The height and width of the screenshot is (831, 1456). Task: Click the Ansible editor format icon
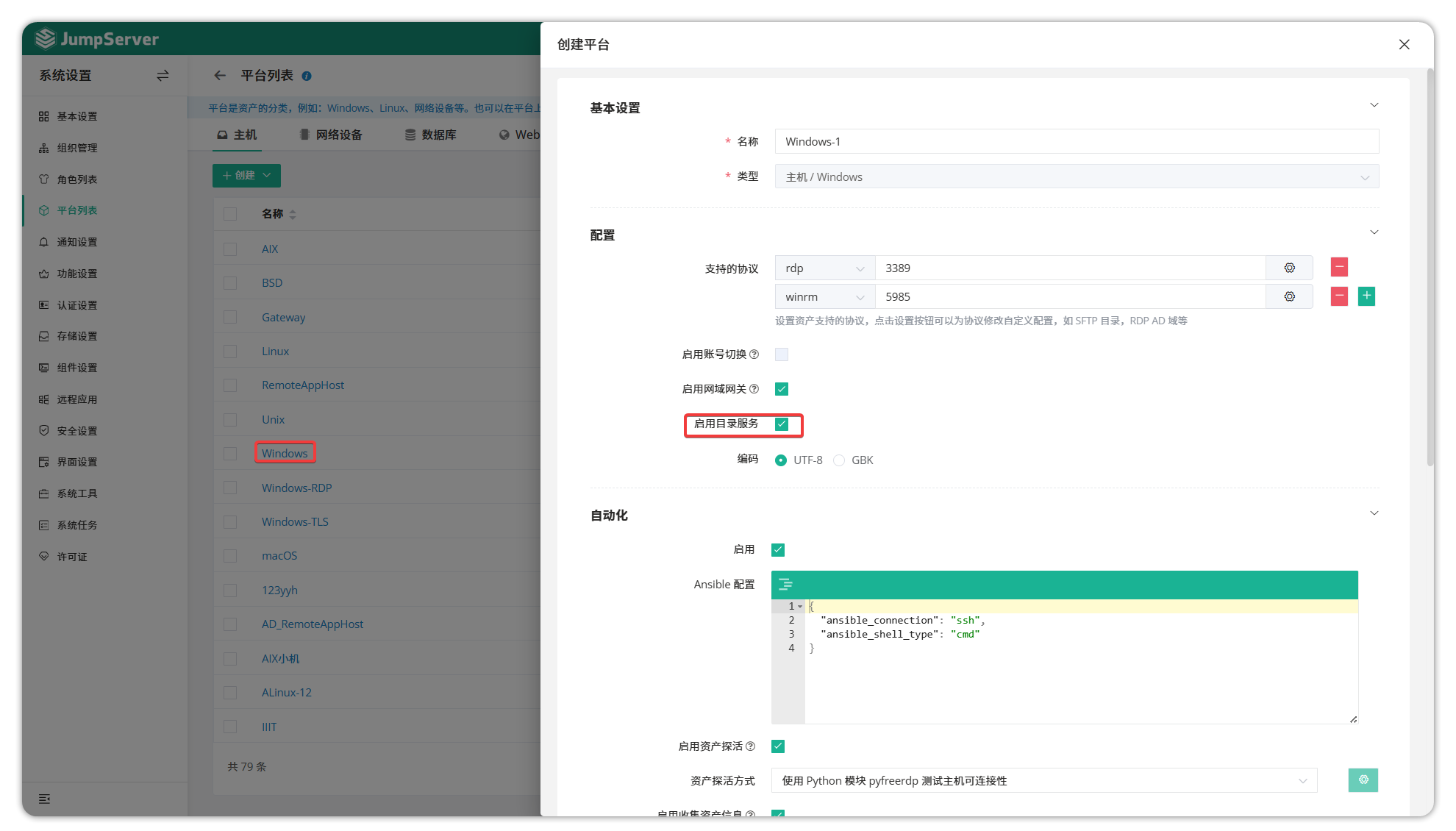click(785, 585)
